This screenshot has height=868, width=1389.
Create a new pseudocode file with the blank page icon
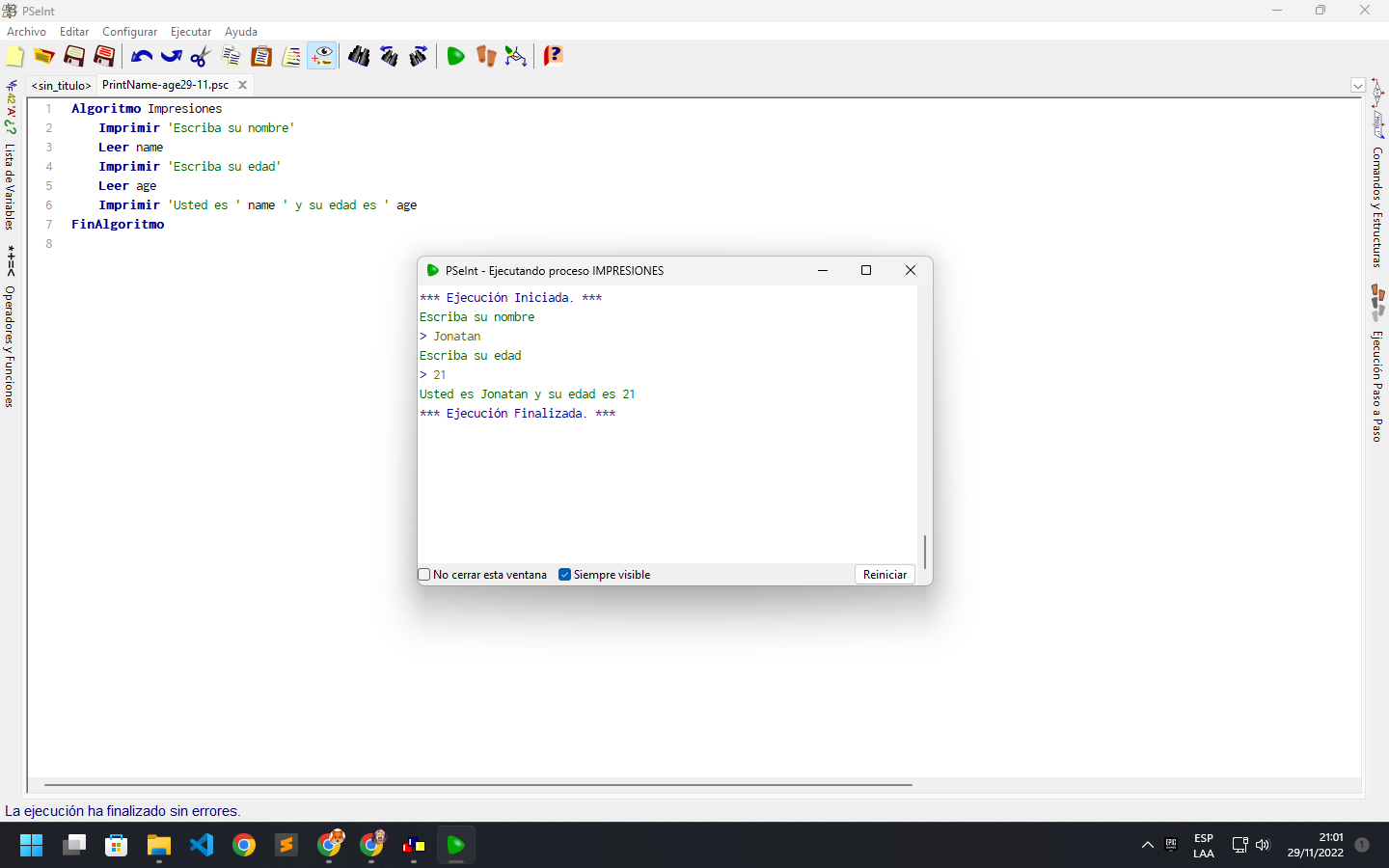click(14, 56)
